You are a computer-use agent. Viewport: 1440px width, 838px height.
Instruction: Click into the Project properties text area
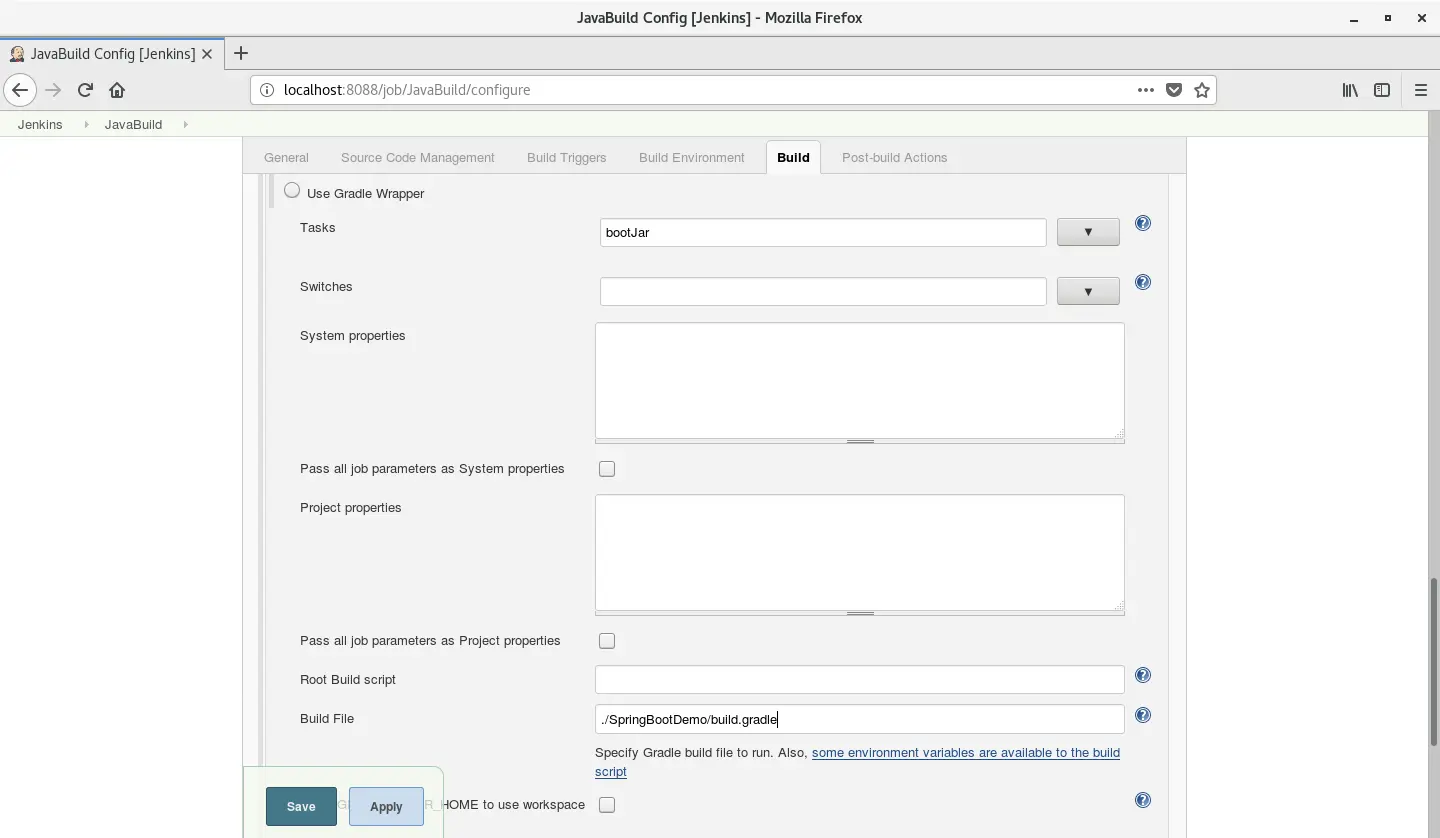point(860,552)
